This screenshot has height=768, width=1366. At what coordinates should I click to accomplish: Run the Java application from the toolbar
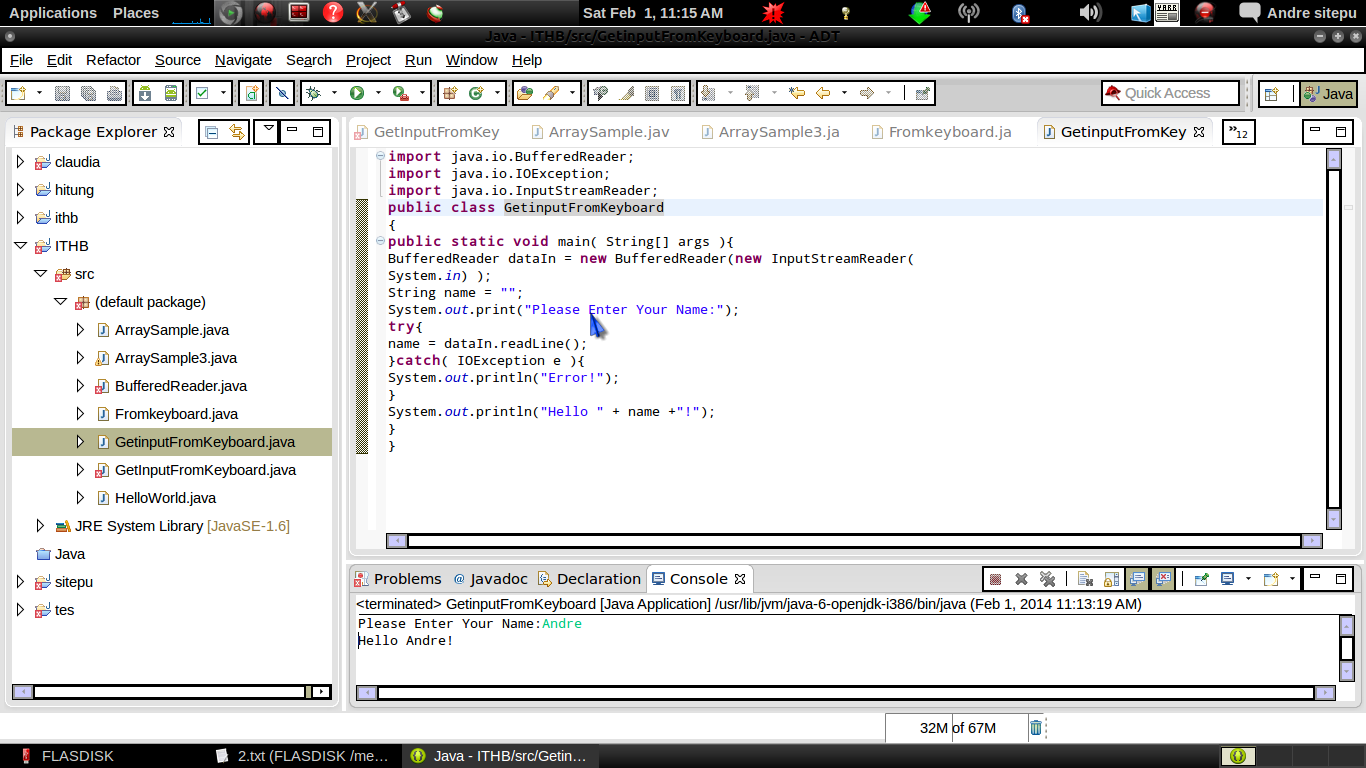click(357, 93)
